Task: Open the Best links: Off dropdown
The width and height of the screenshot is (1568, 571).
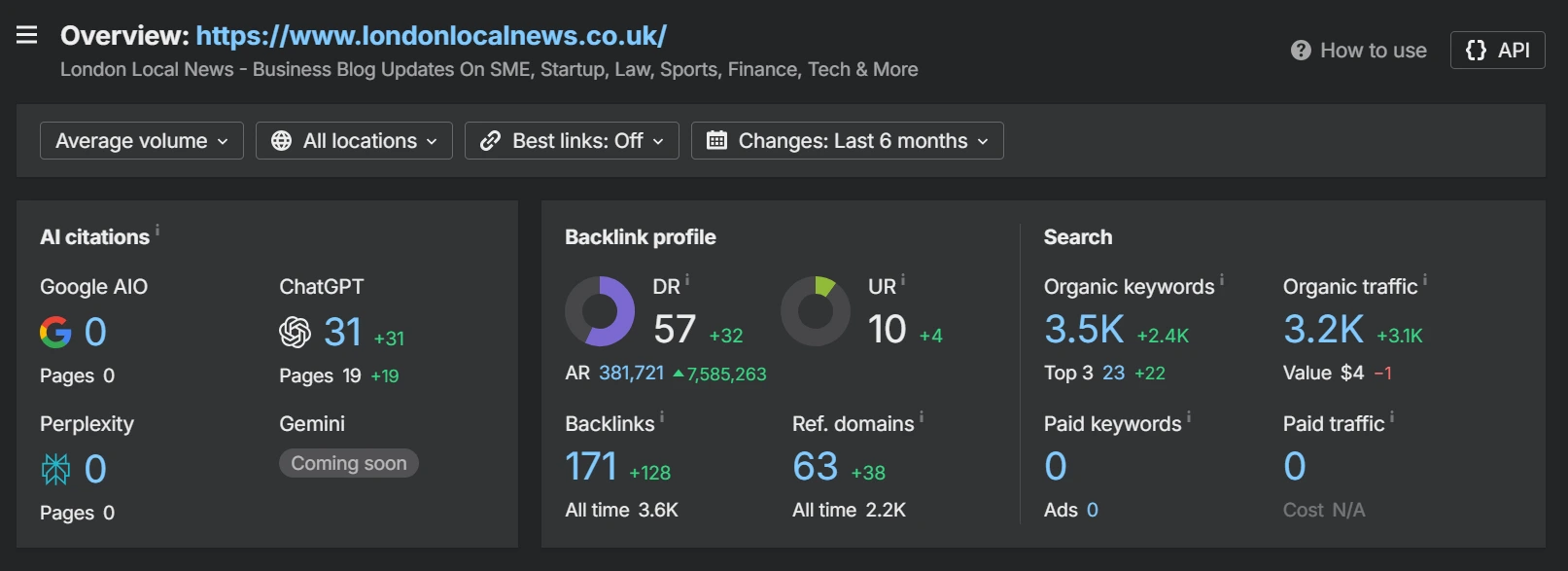Action: click(x=572, y=141)
